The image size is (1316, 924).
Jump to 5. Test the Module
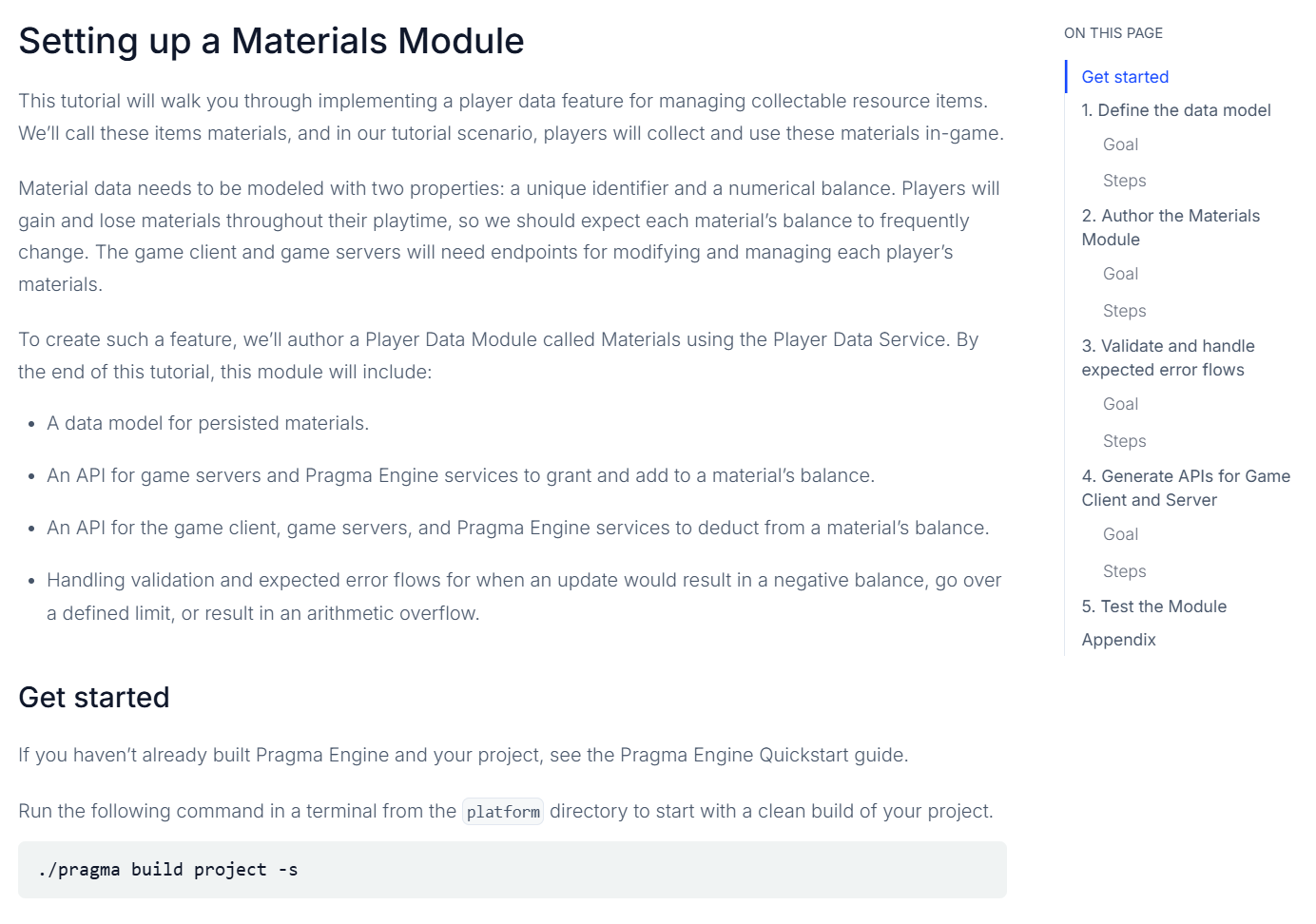coord(1153,606)
